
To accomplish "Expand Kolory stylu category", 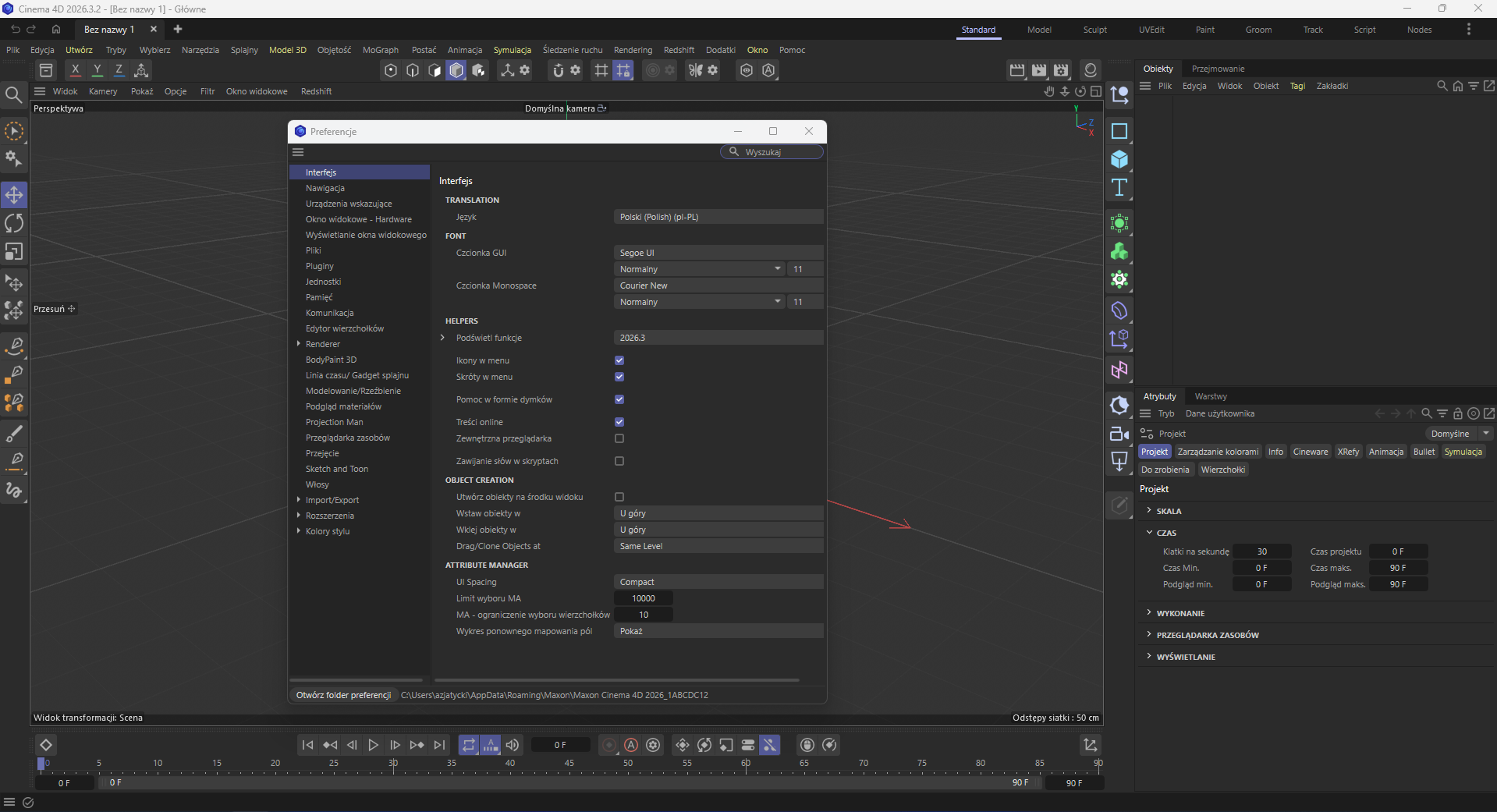I will [299, 531].
